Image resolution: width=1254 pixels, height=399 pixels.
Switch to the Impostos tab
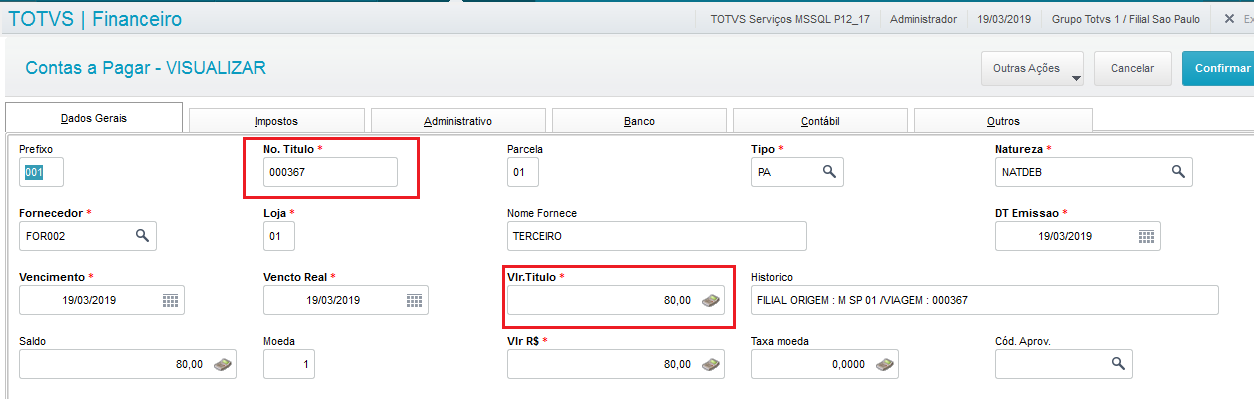point(276,121)
